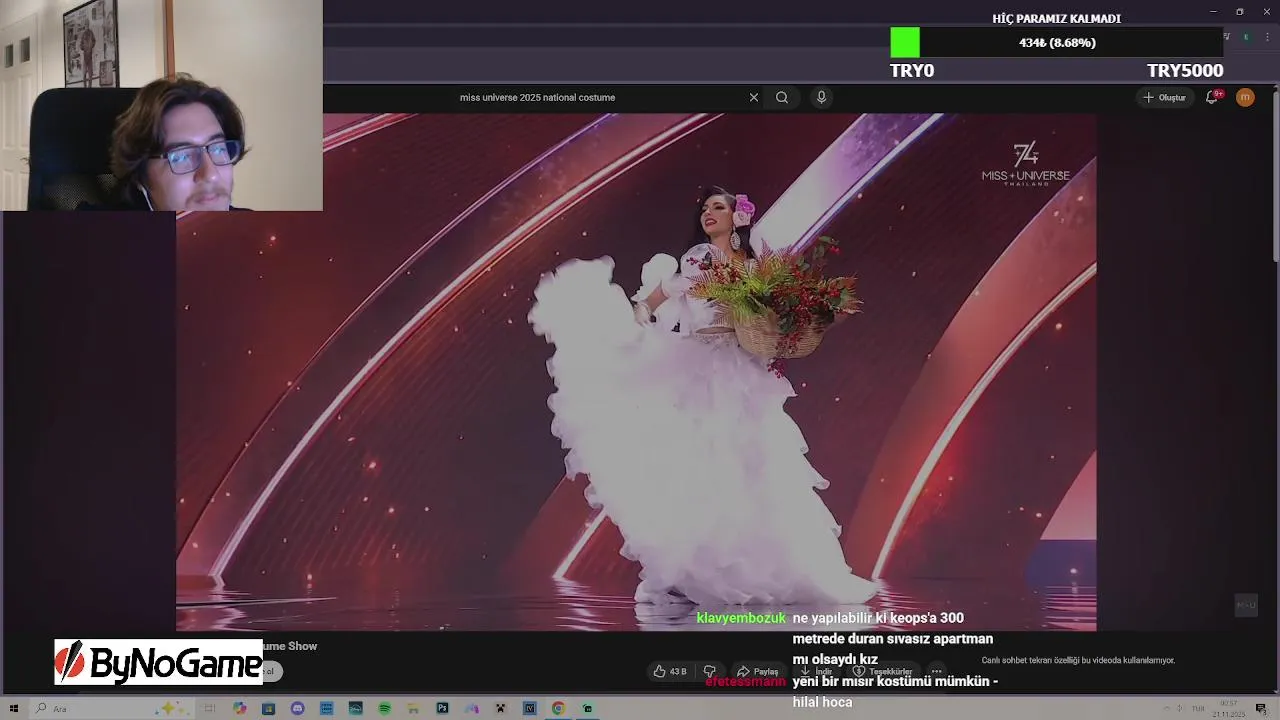The image size is (1280, 720).
Task: Open the Copilot icon in the taskbar
Action: coord(240,708)
